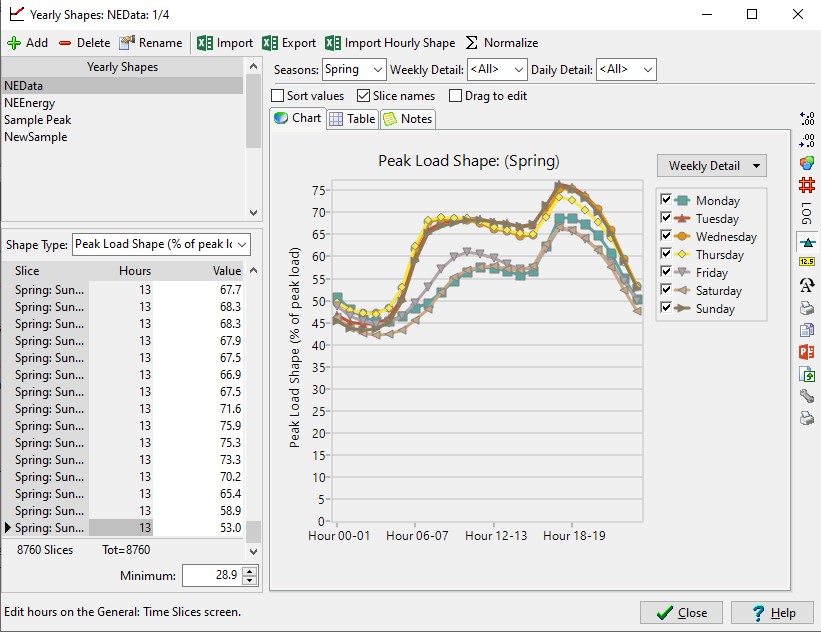Open the Shape Type dropdown
Viewport: 821px width, 632px height.
pyautogui.click(x=161, y=245)
